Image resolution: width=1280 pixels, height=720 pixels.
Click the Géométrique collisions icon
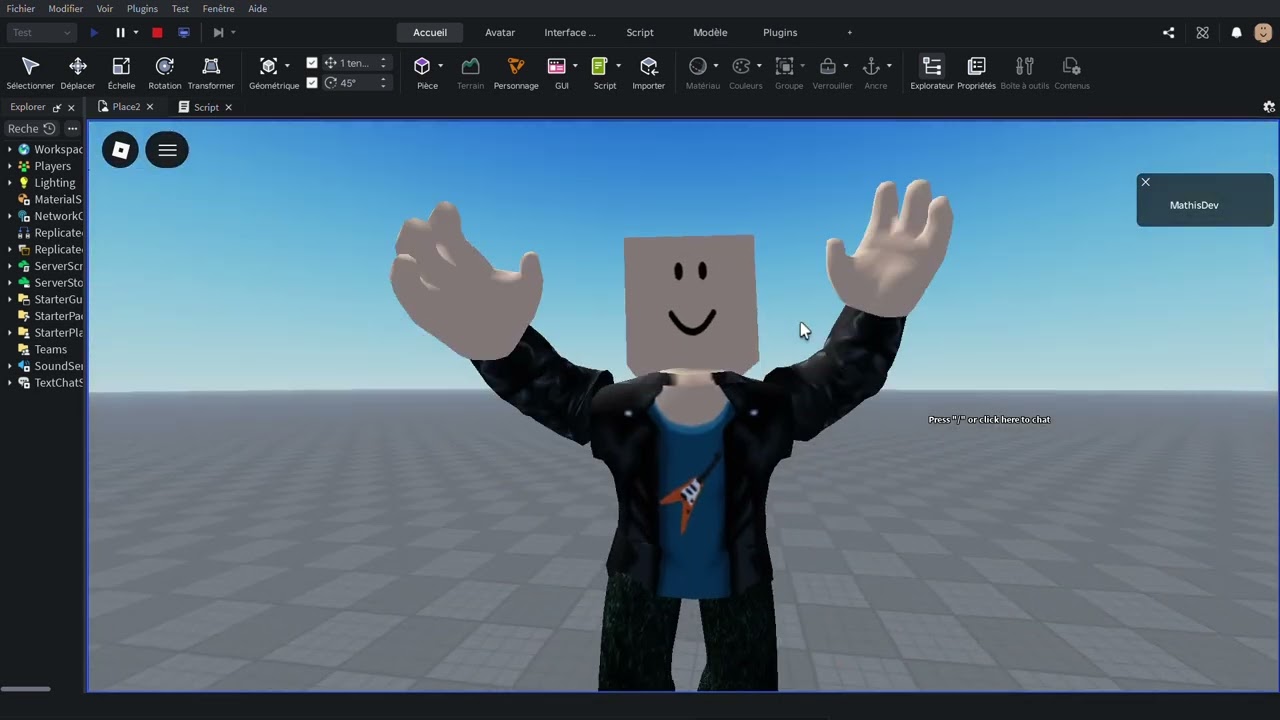[x=268, y=66]
